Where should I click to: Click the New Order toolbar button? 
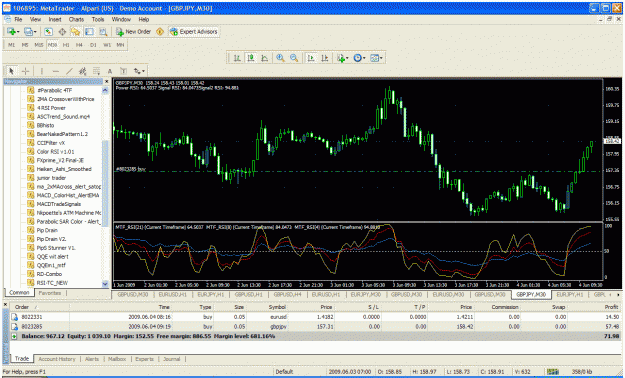click(x=133, y=32)
